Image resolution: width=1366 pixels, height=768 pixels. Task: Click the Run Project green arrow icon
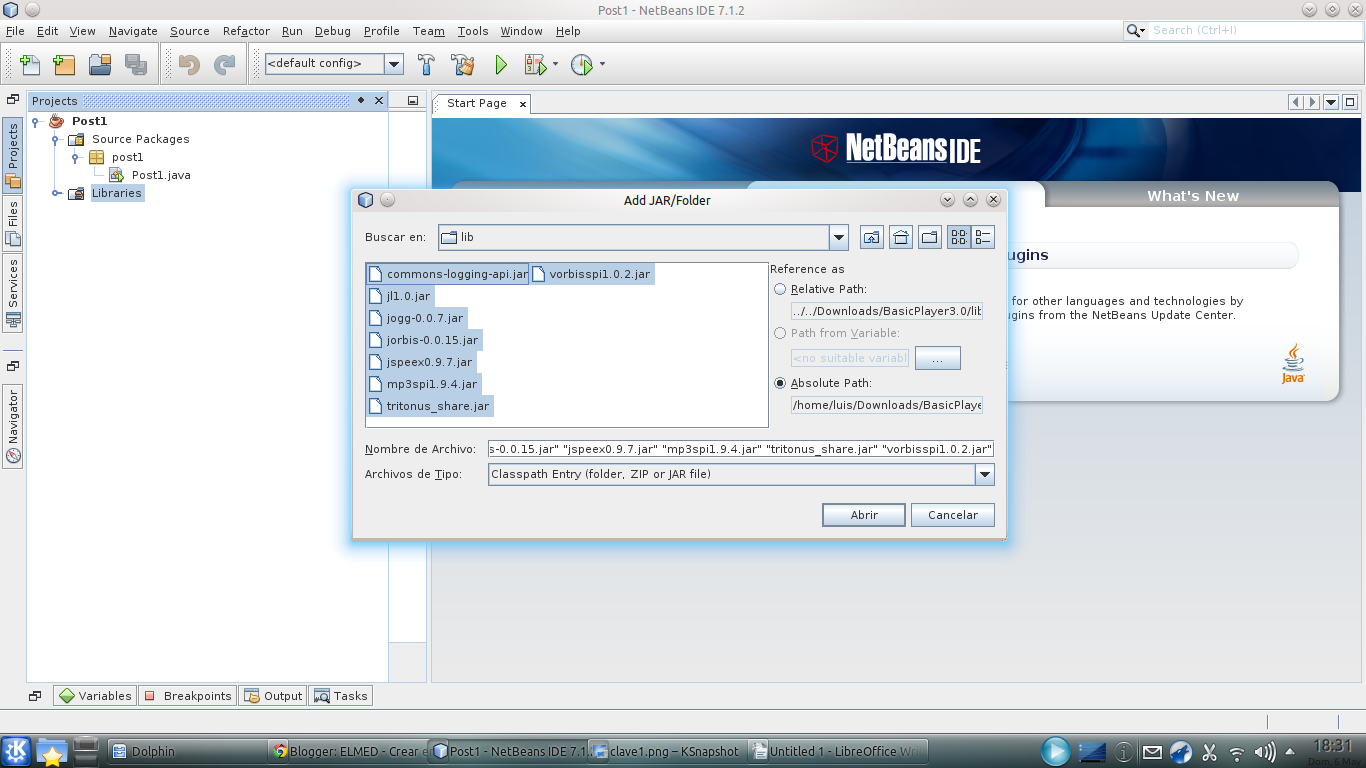[x=500, y=64]
